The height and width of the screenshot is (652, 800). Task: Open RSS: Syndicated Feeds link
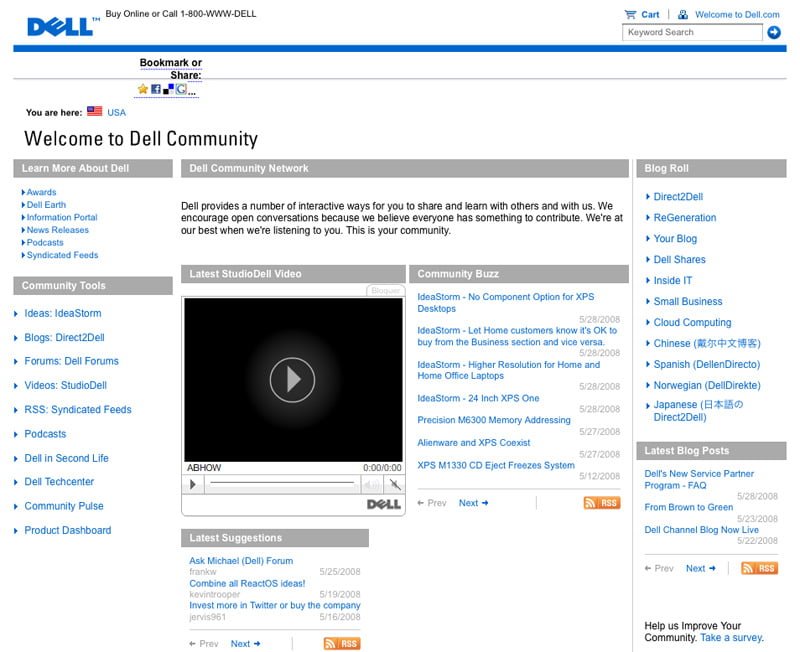78,410
